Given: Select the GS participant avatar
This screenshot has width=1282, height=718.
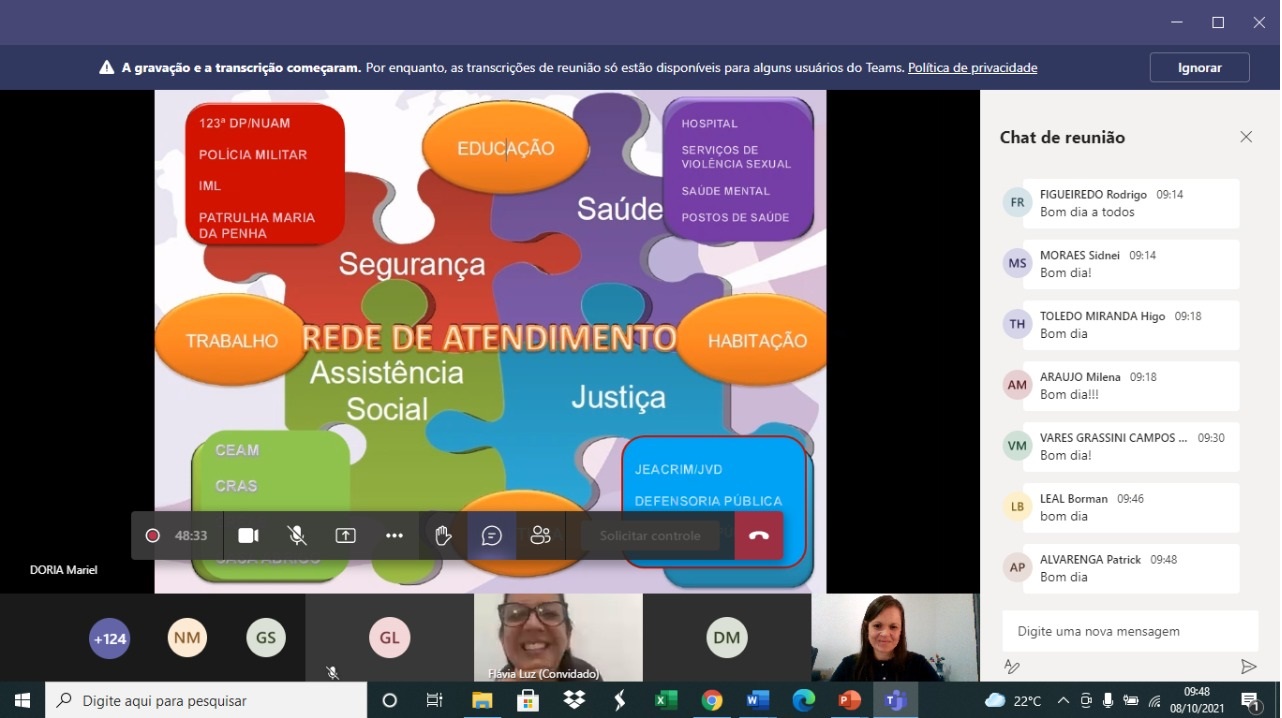Looking at the screenshot, I should coord(265,638).
